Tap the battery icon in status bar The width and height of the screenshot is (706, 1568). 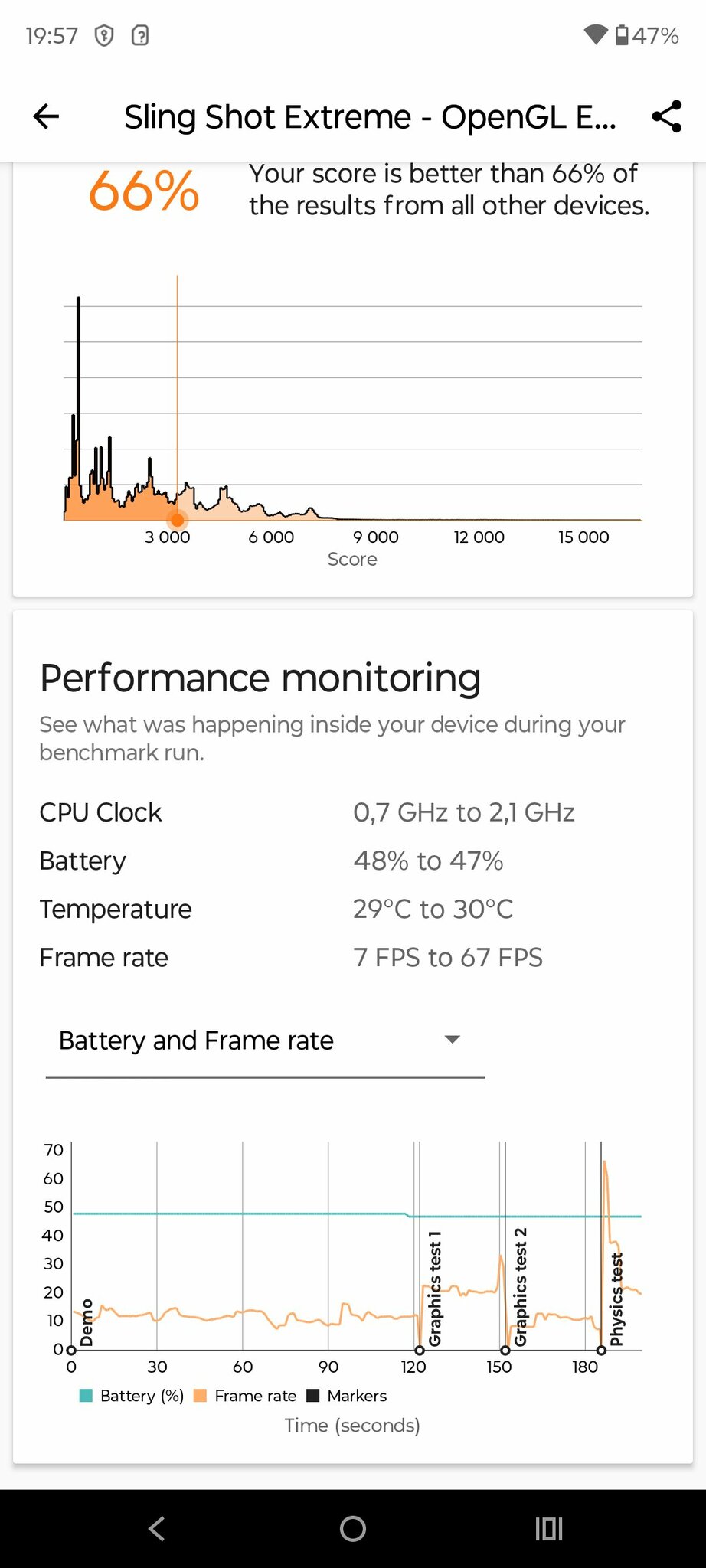623,35
